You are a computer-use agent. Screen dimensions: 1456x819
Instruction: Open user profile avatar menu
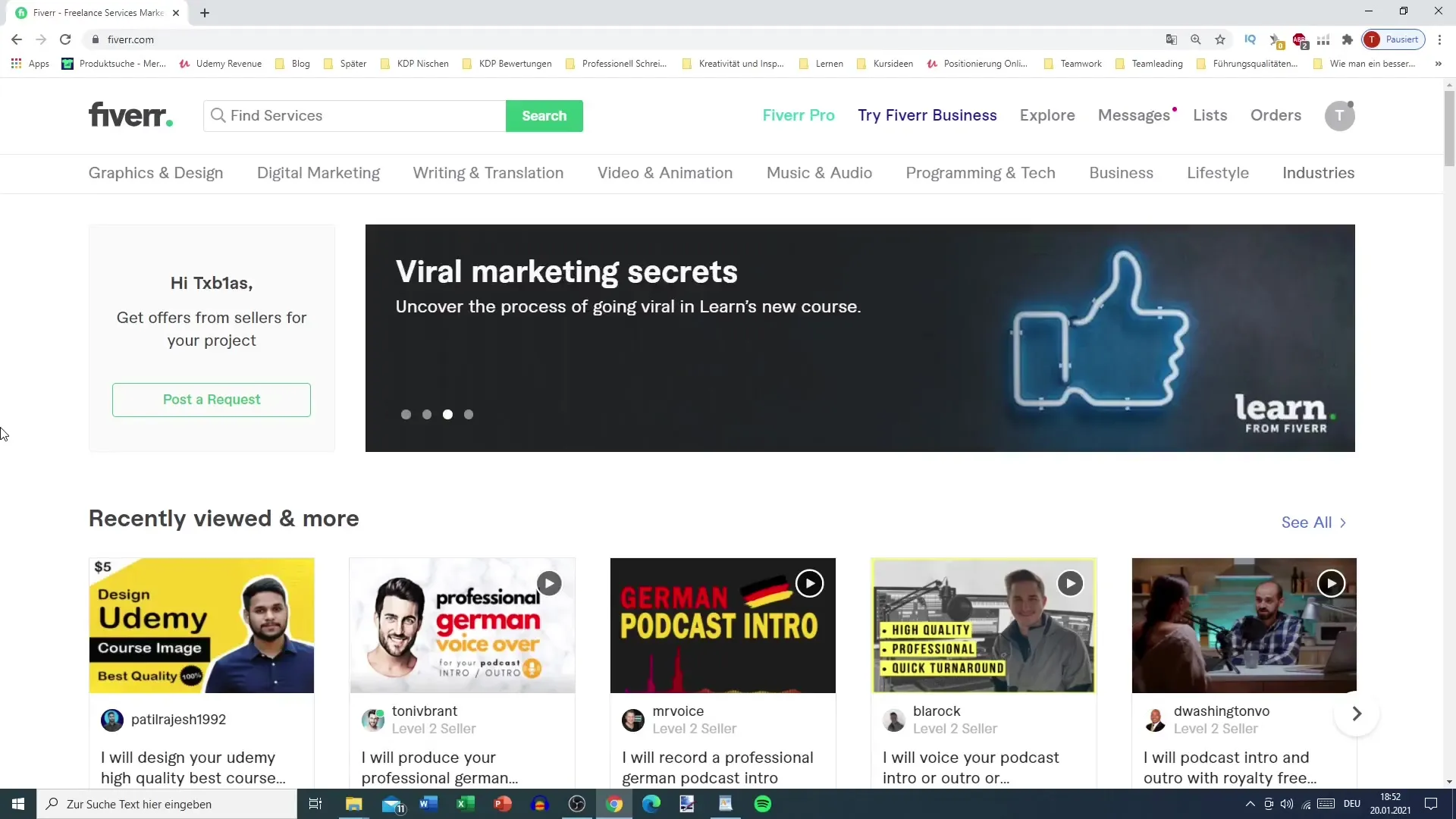pyautogui.click(x=1339, y=115)
